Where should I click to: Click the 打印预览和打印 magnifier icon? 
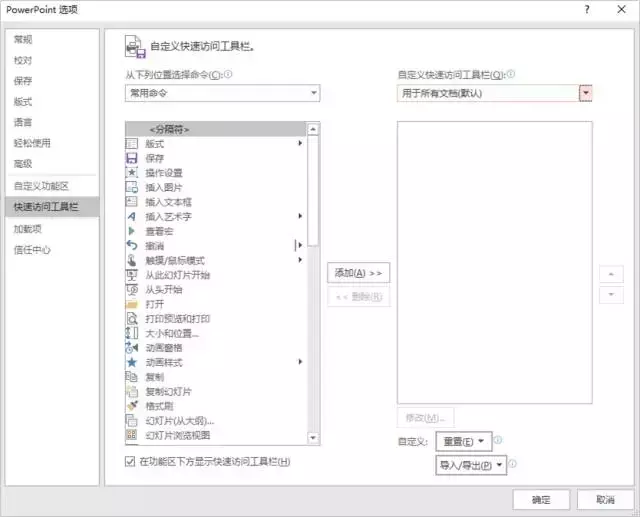click(131, 319)
